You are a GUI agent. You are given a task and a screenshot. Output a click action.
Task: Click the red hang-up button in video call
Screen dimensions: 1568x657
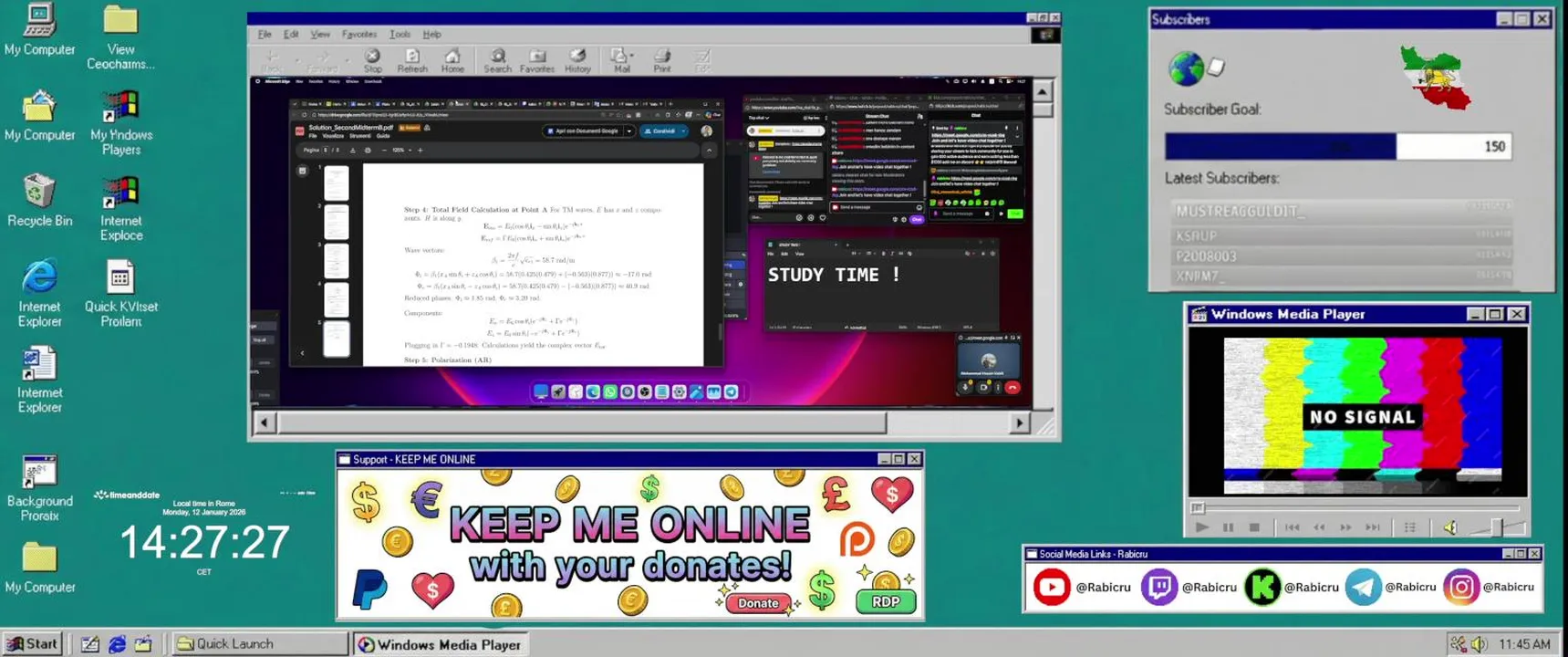tap(1012, 388)
